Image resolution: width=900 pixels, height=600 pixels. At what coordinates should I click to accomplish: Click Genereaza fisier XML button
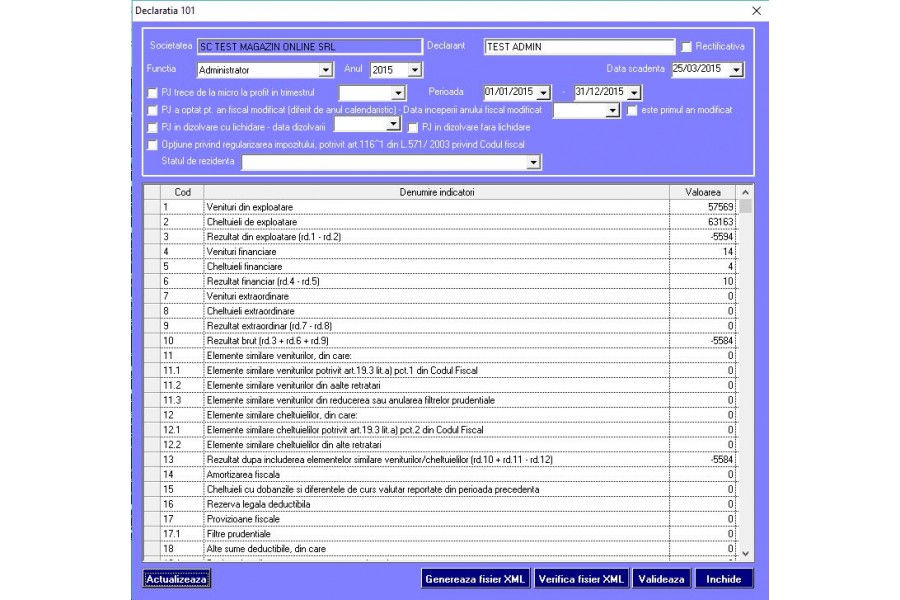475,579
